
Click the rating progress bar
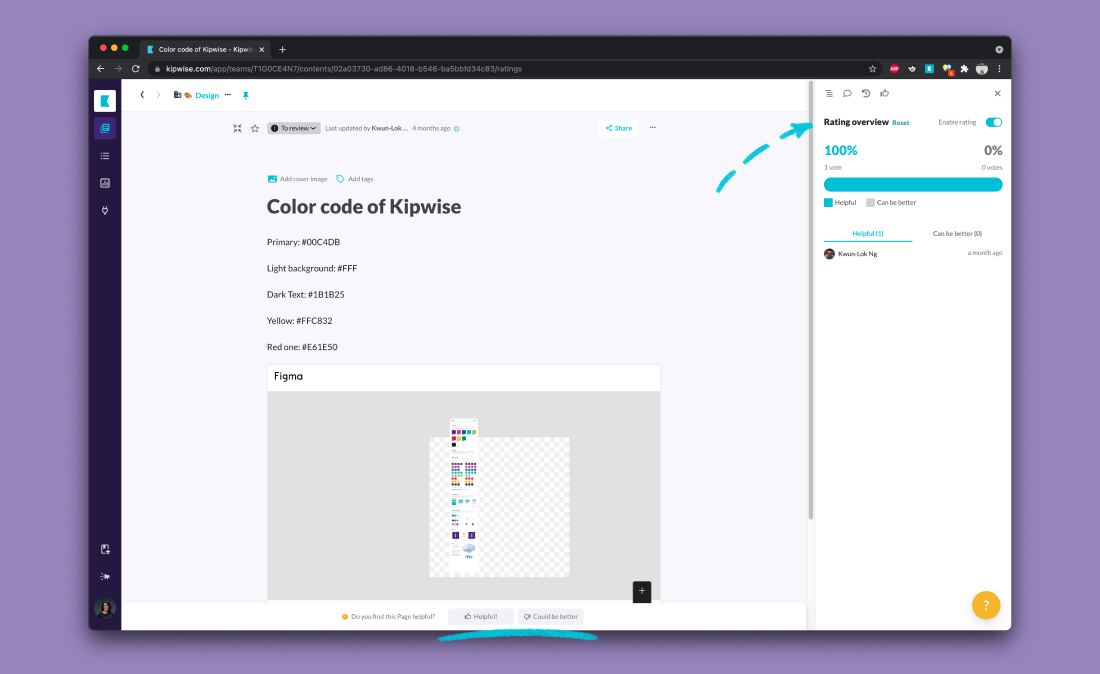coord(912,184)
